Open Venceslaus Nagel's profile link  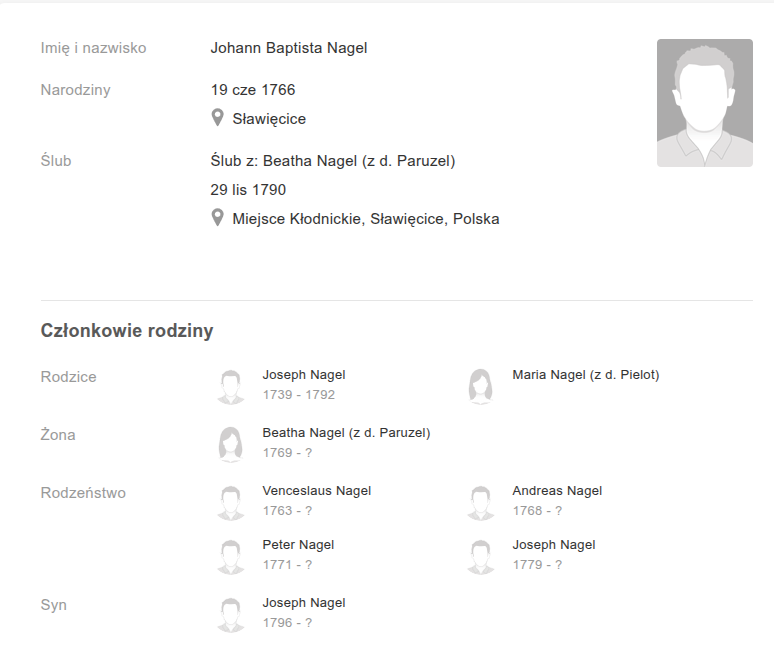[316, 491]
